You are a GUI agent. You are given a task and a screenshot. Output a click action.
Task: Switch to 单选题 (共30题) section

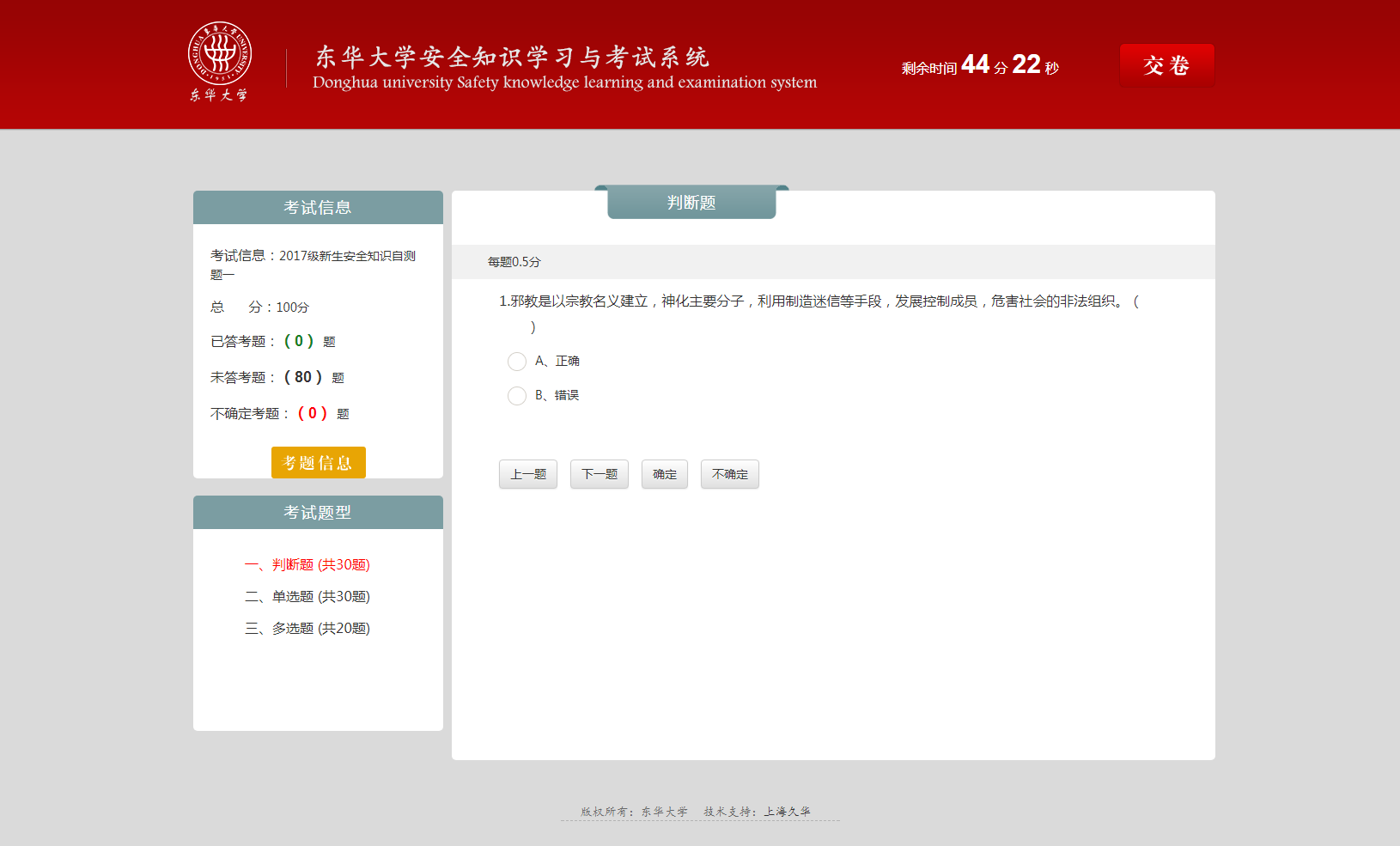307,596
